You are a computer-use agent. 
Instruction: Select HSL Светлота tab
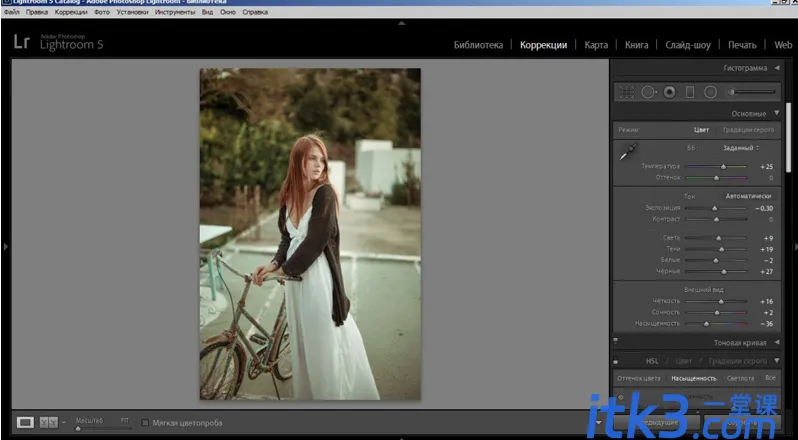(x=740, y=378)
